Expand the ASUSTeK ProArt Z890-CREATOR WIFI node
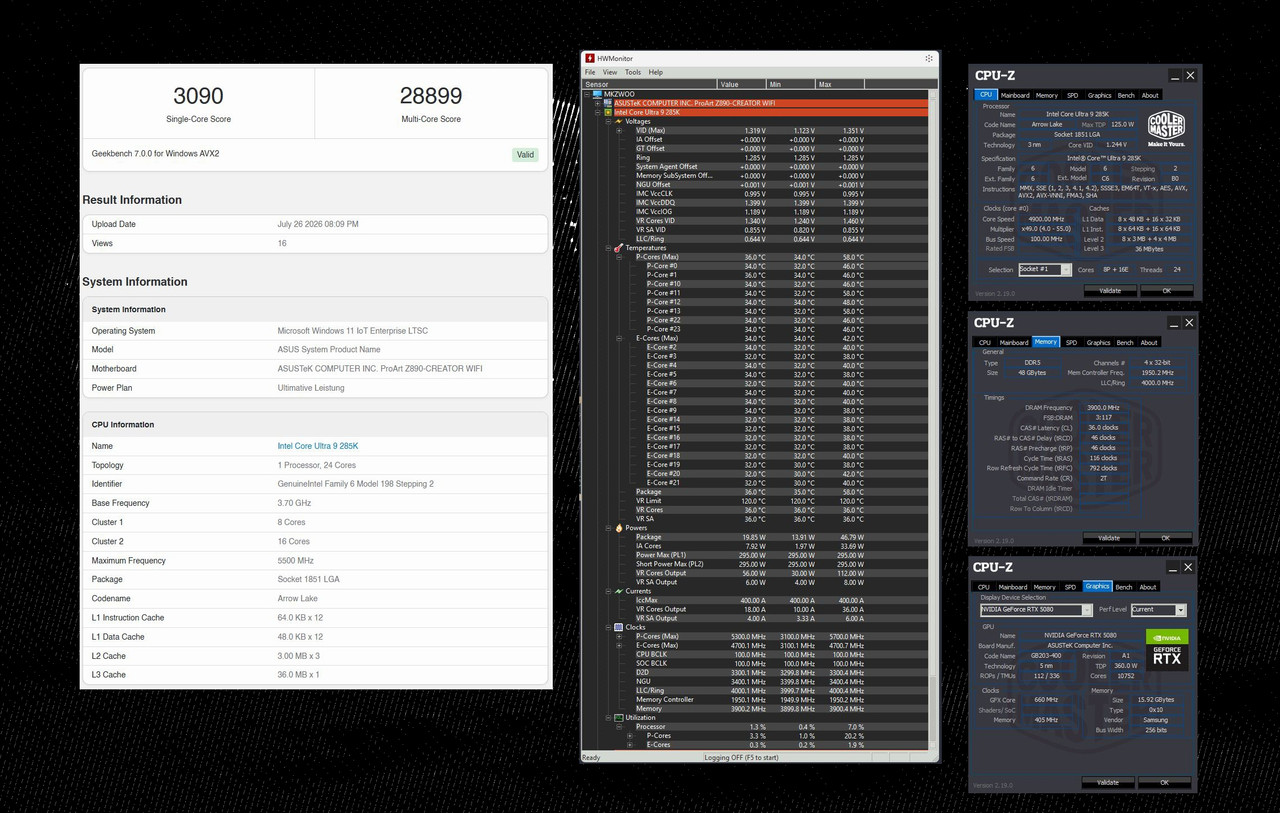The image size is (1280, 813). (x=597, y=103)
